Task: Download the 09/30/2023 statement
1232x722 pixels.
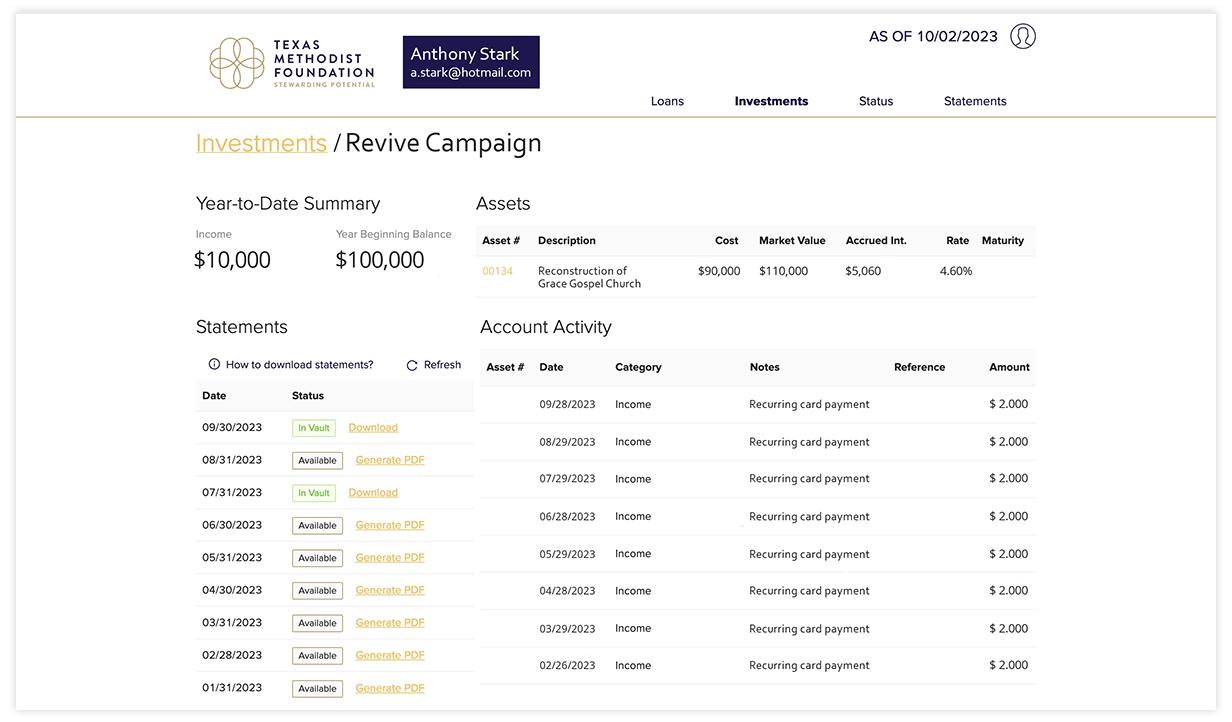Action: click(x=373, y=428)
